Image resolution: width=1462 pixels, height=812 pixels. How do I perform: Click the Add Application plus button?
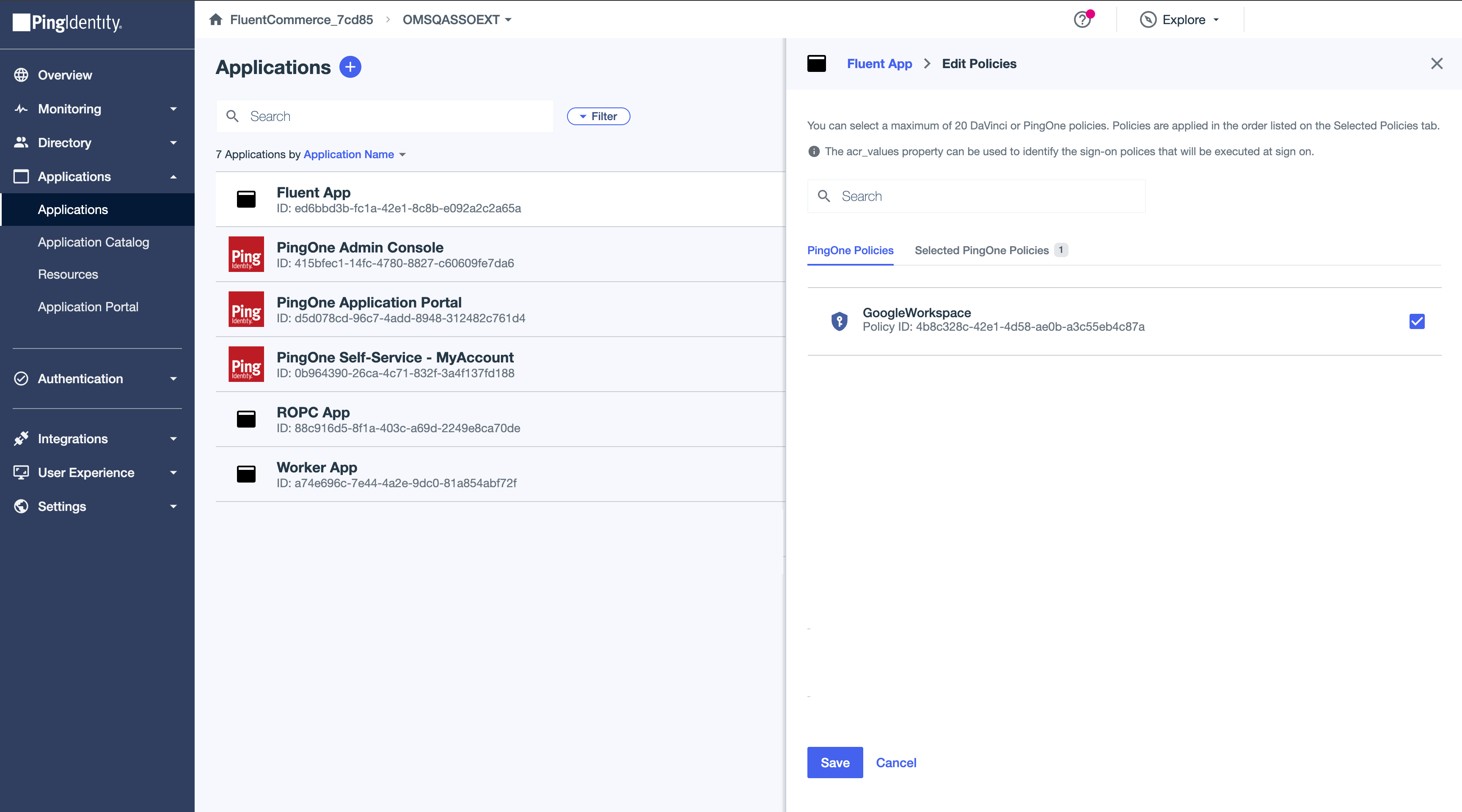(x=350, y=67)
